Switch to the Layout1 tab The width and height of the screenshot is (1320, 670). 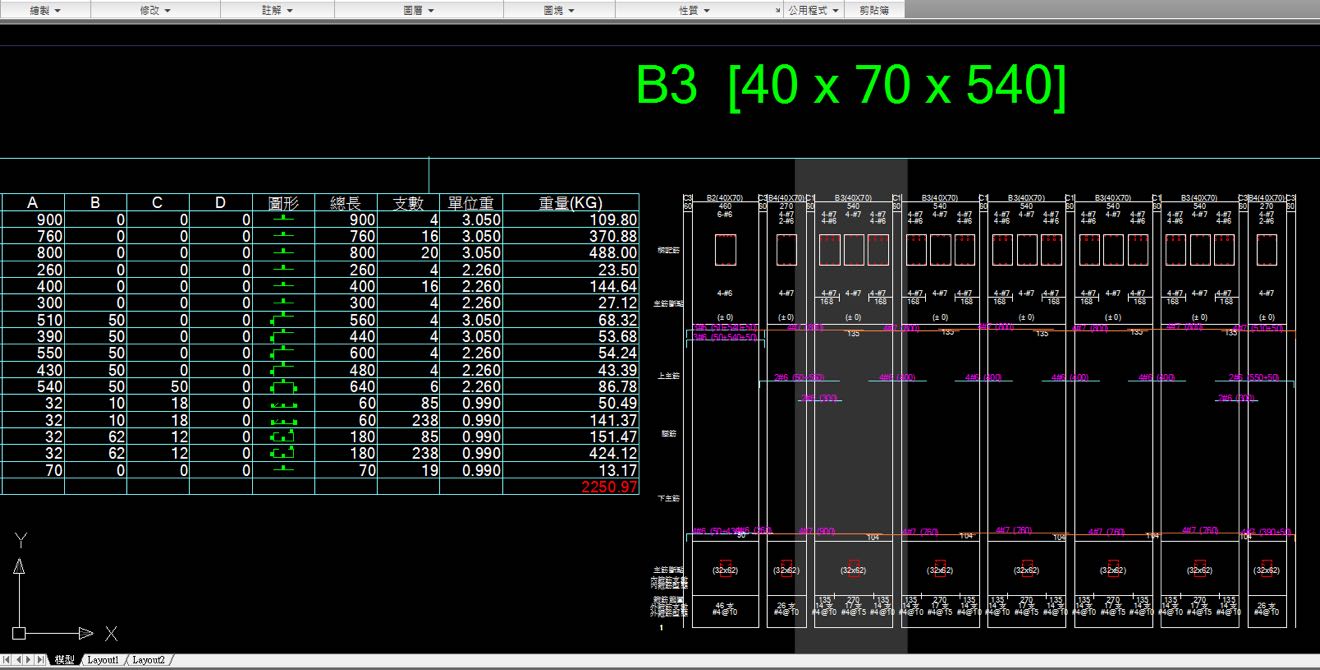pyautogui.click(x=103, y=660)
